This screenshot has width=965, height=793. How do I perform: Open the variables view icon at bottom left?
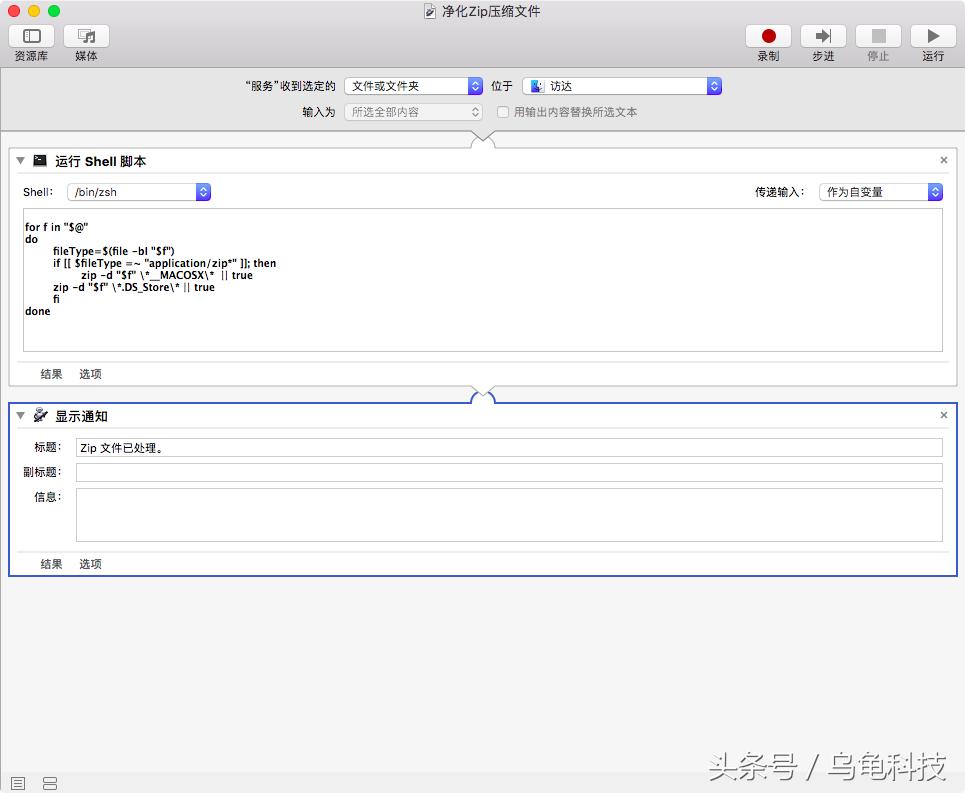(x=49, y=783)
